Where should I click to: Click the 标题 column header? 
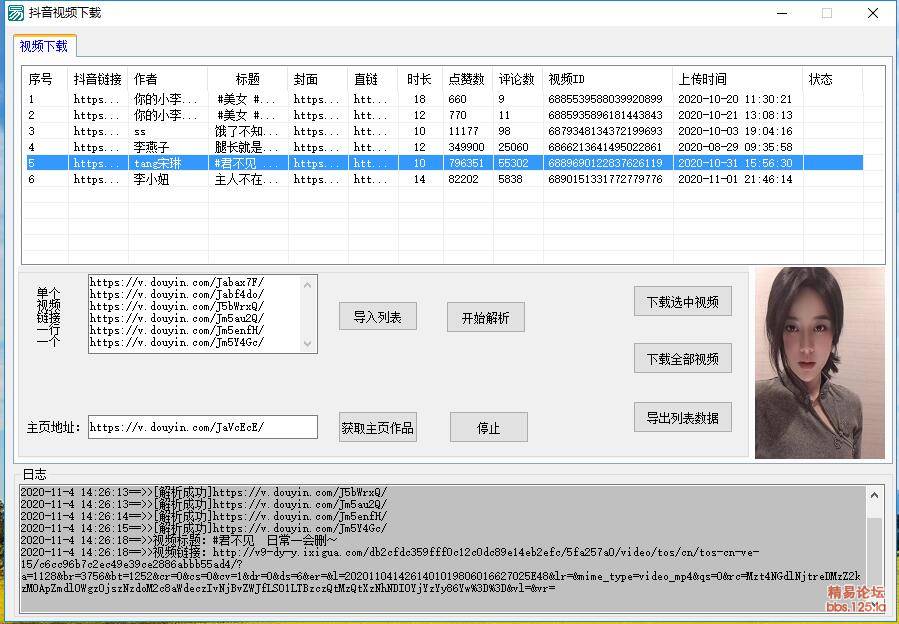click(x=248, y=79)
